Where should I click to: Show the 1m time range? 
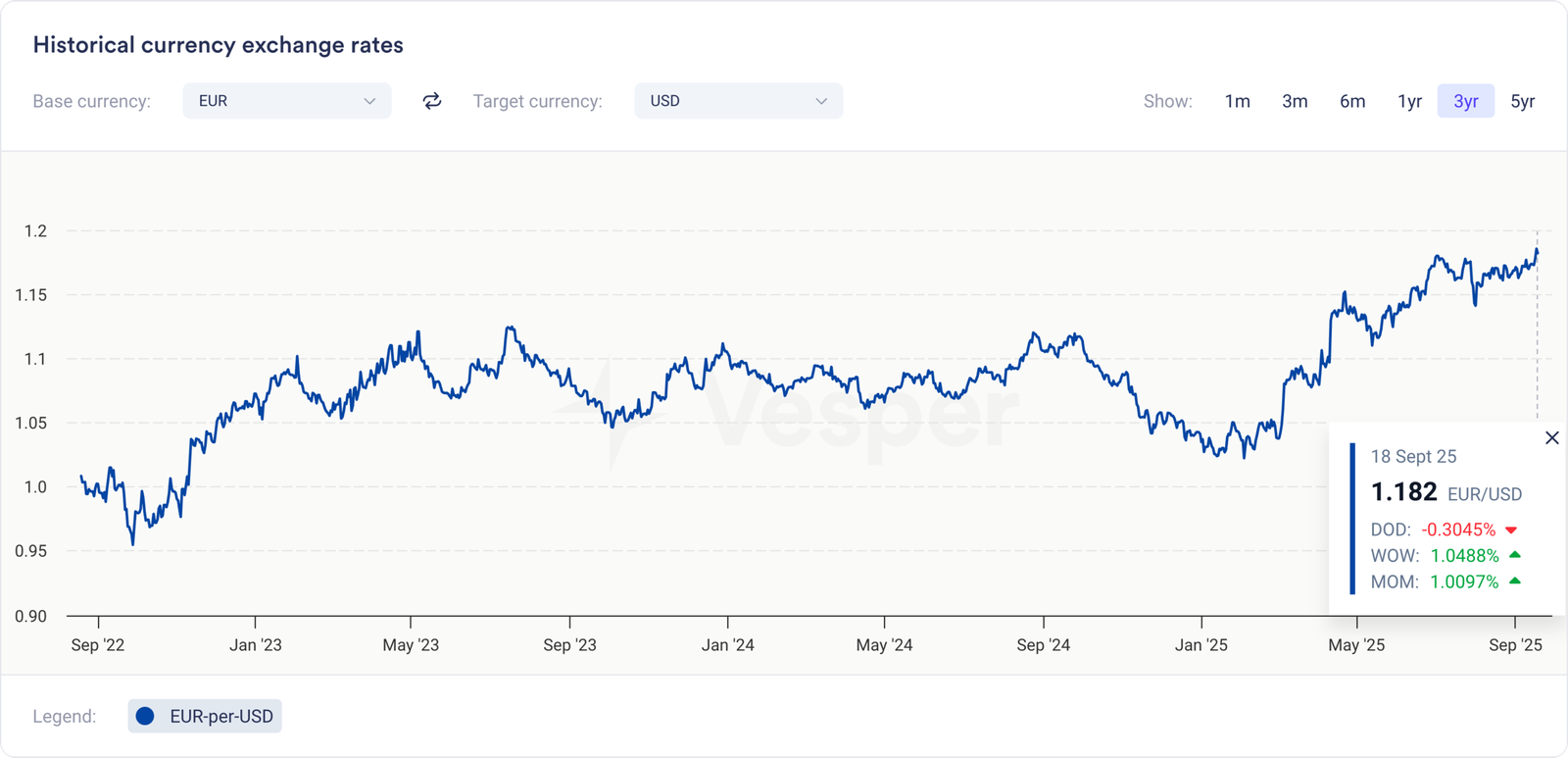pyautogui.click(x=1237, y=101)
